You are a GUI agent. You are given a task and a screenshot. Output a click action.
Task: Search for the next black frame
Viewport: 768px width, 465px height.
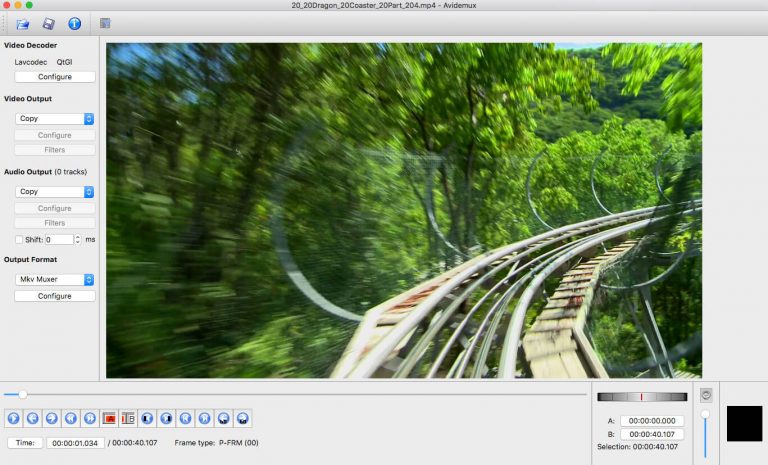(167, 418)
